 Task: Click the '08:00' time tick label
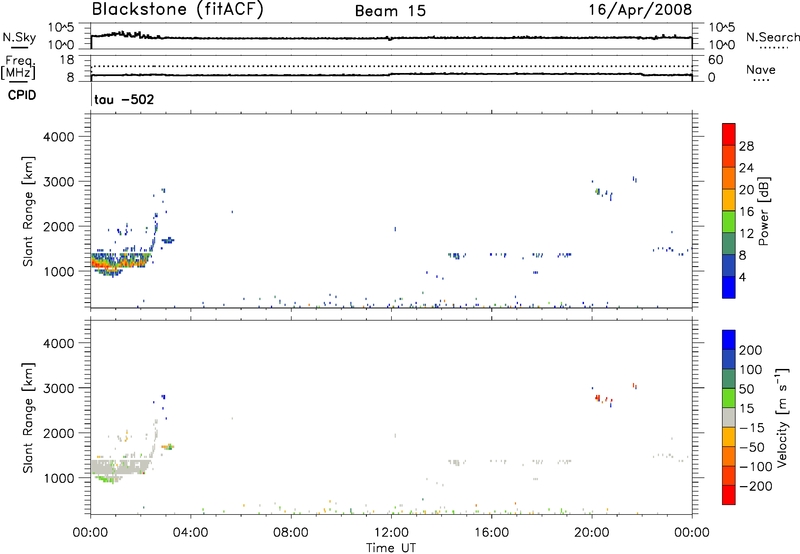coord(291,533)
